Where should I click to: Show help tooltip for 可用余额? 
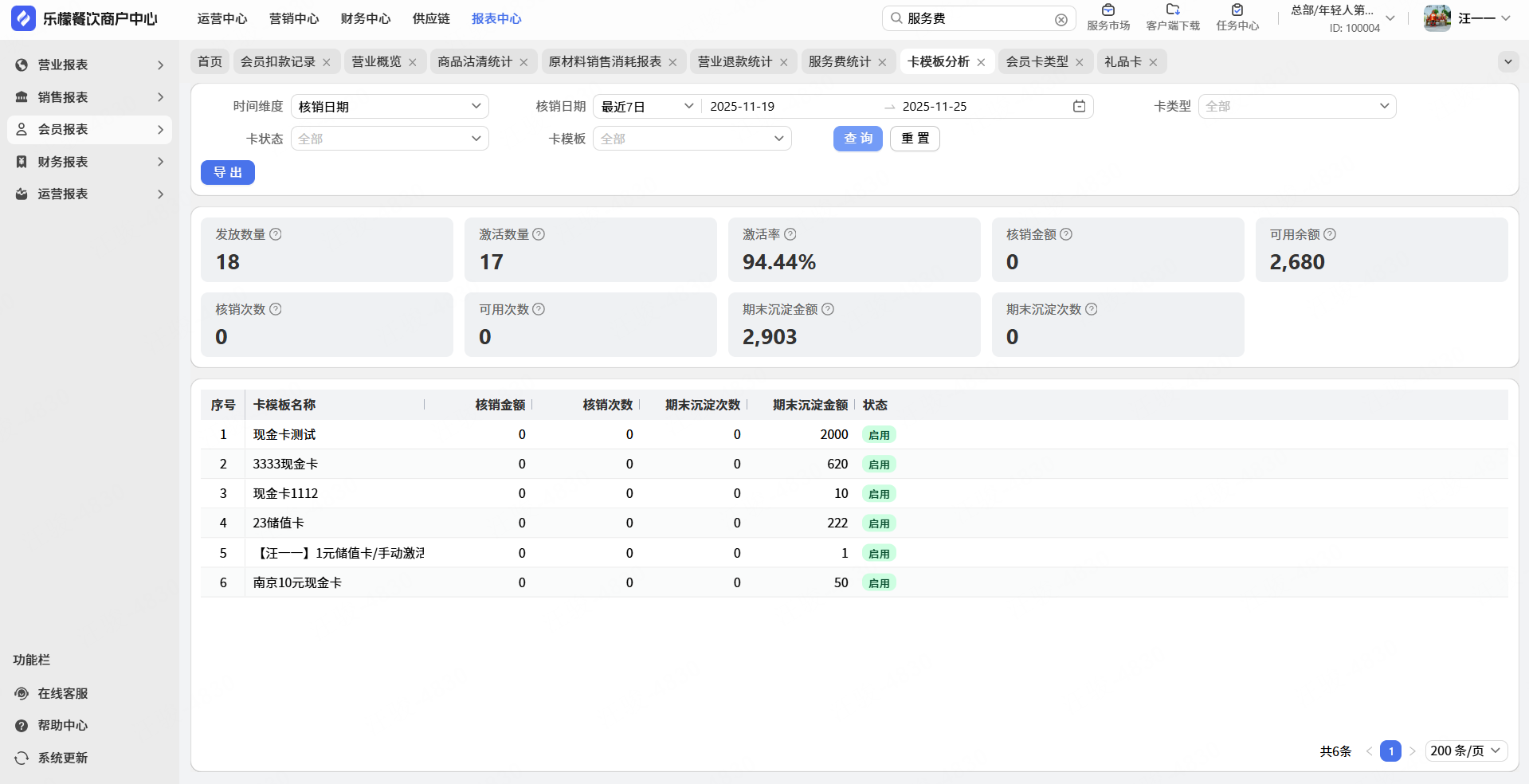point(1330,234)
